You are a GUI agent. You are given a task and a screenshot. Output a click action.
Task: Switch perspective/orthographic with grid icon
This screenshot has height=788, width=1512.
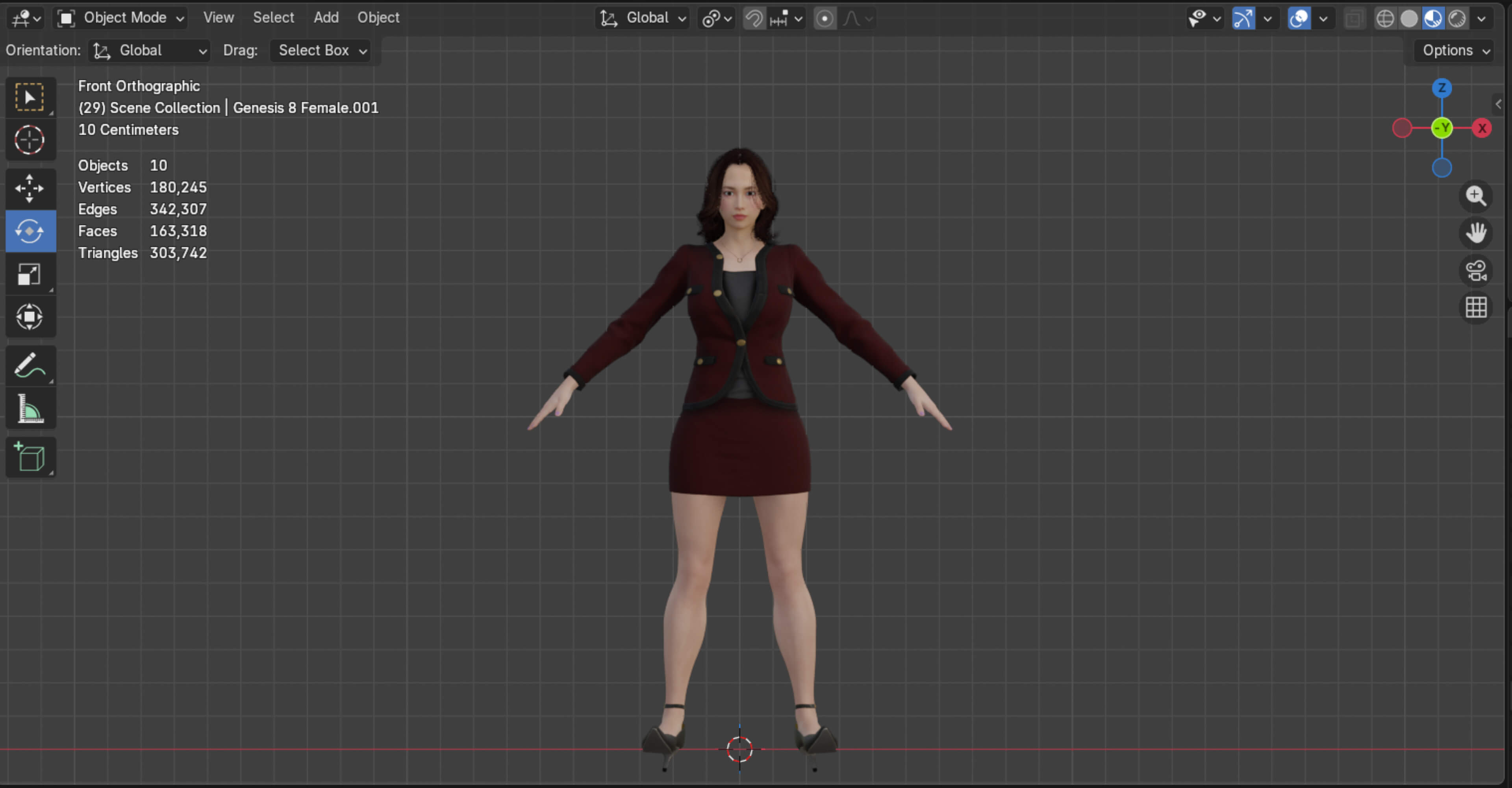(x=1476, y=307)
